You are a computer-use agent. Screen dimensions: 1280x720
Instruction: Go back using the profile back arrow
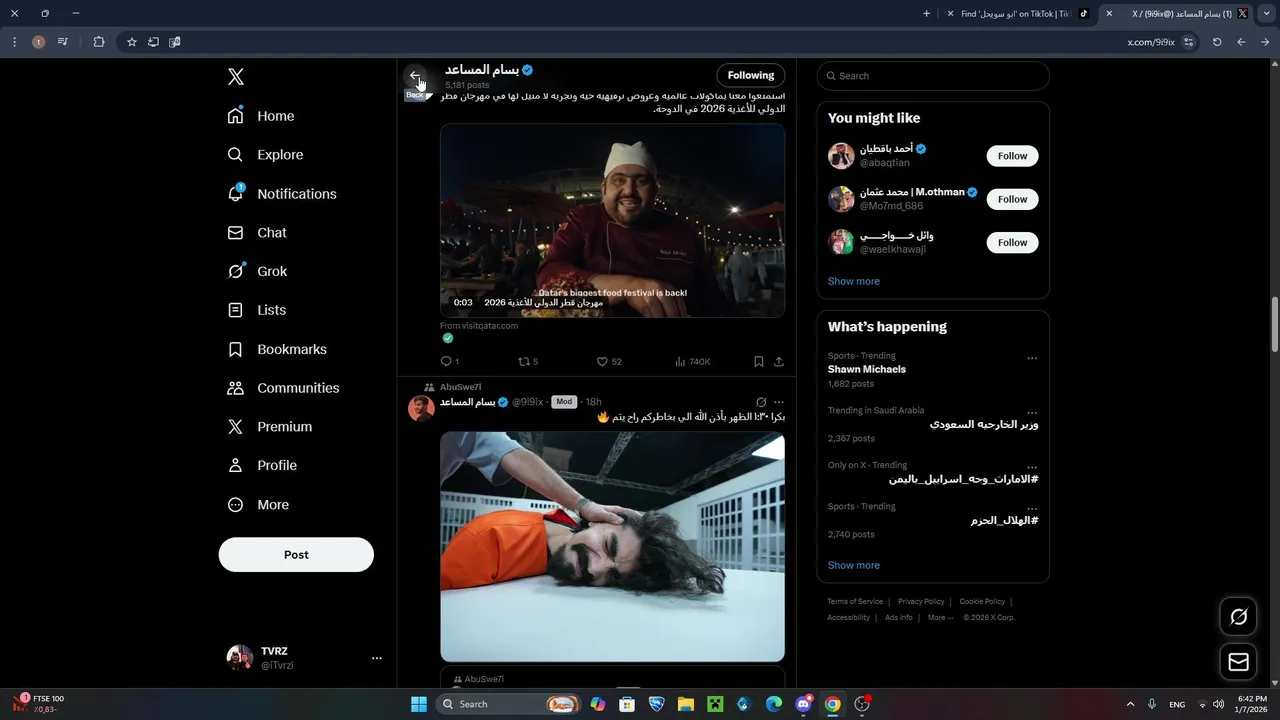click(x=415, y=76)
